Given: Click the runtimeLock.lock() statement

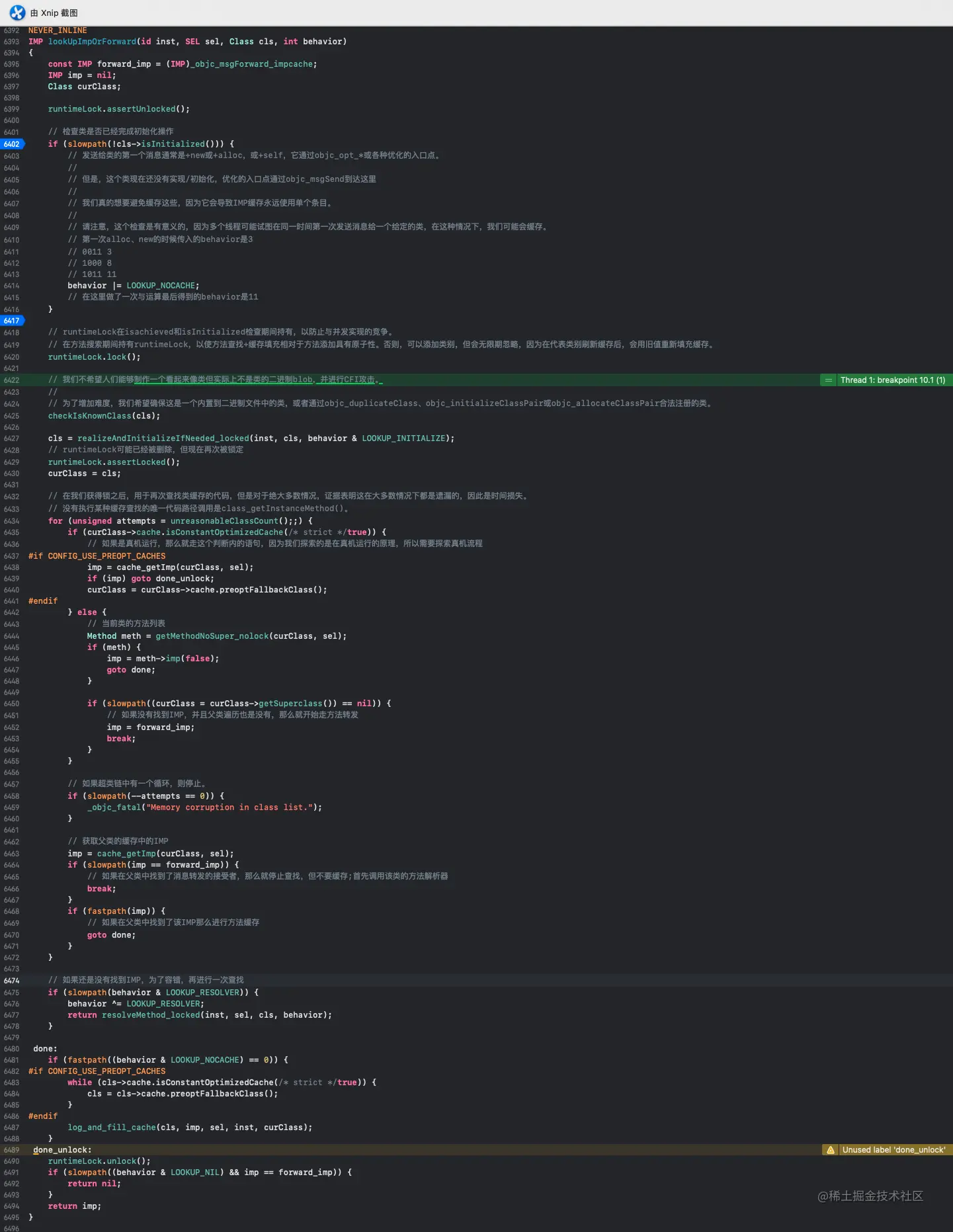Looking at the screenshot, I should tap(94, 357).
